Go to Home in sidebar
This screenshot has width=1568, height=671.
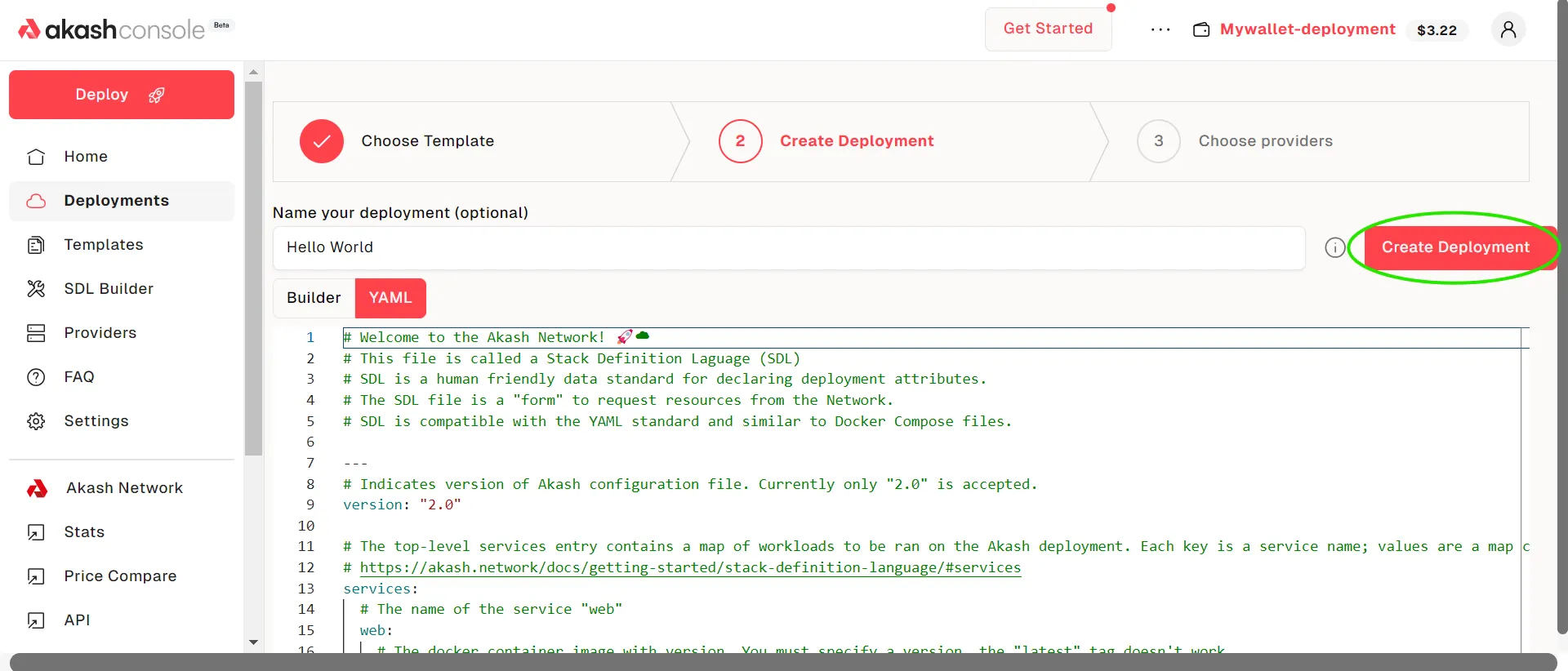(86, 157)
